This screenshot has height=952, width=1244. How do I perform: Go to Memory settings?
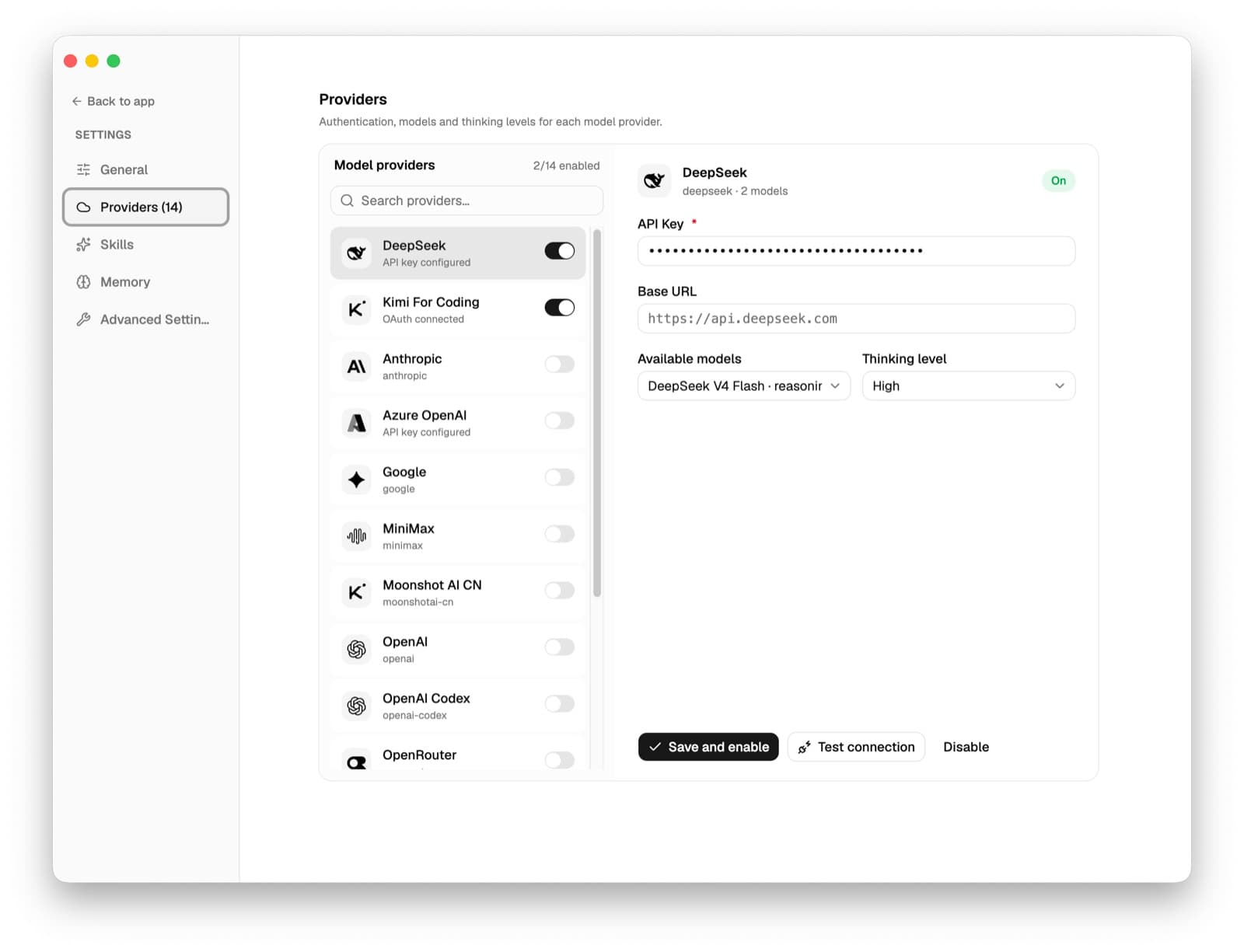[146, 282]
